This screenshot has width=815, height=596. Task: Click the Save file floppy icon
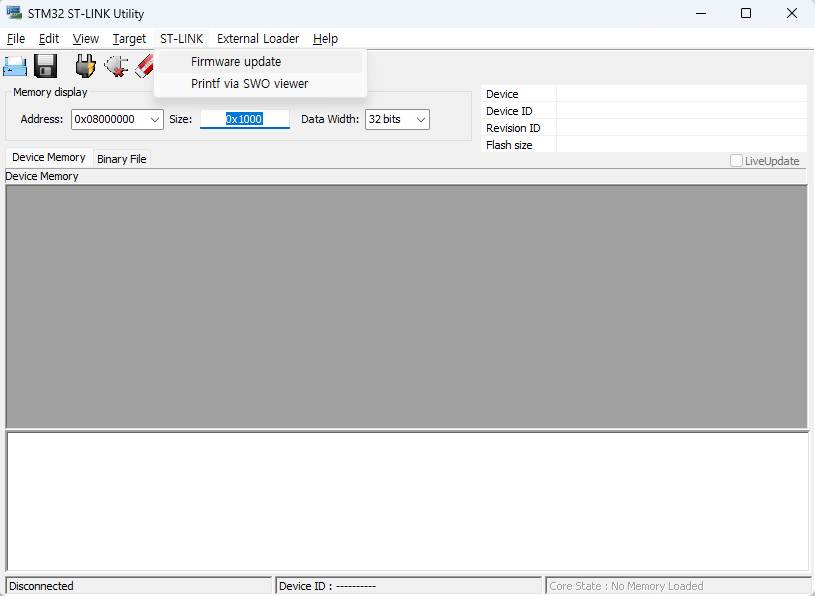(46, 66)
